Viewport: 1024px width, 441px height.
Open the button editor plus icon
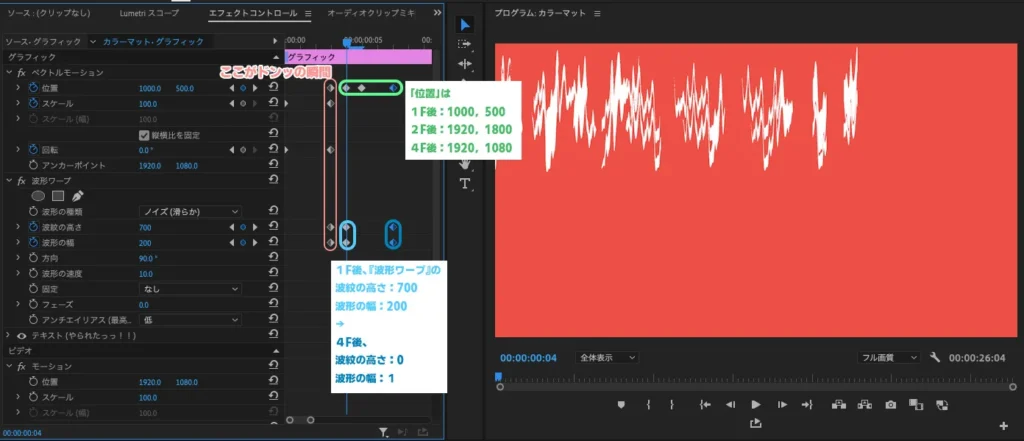[1004, 426]
